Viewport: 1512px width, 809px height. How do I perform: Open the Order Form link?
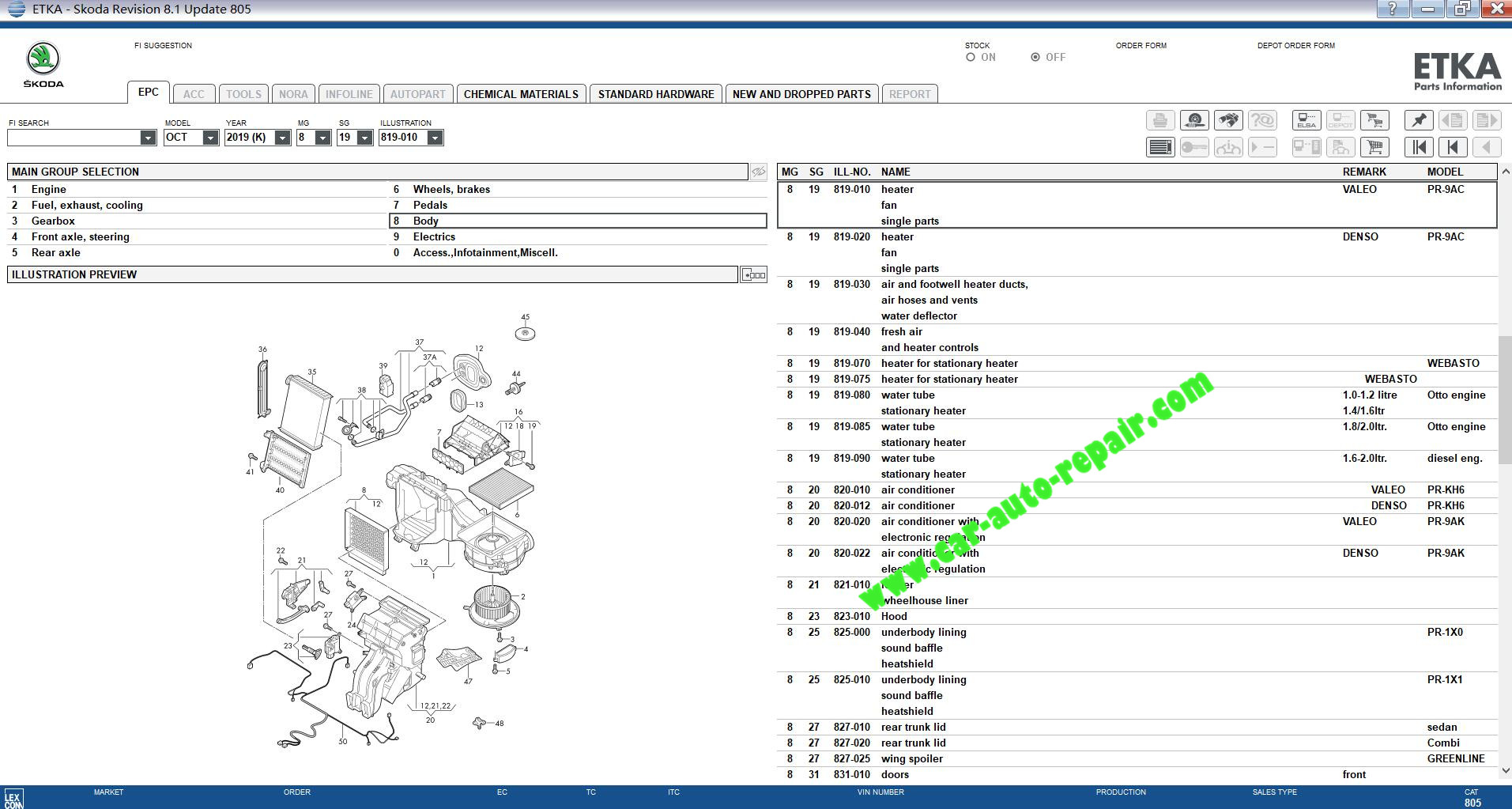click(1141, 46)
